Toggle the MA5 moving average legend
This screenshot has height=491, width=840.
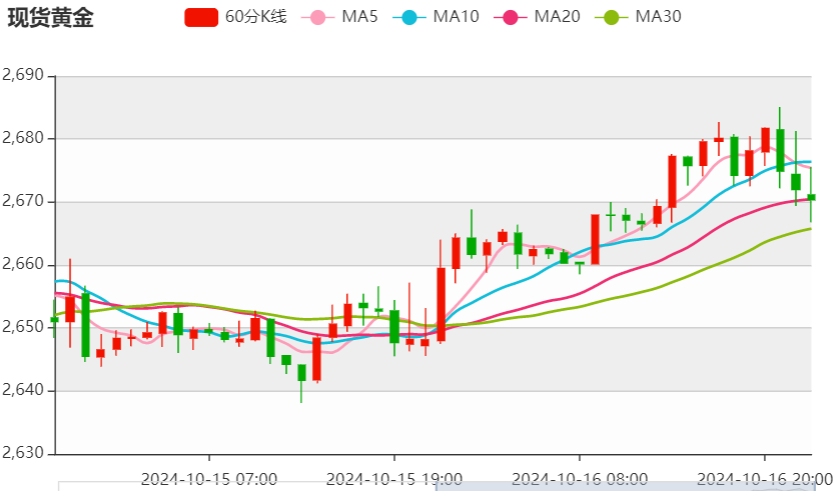340,17
